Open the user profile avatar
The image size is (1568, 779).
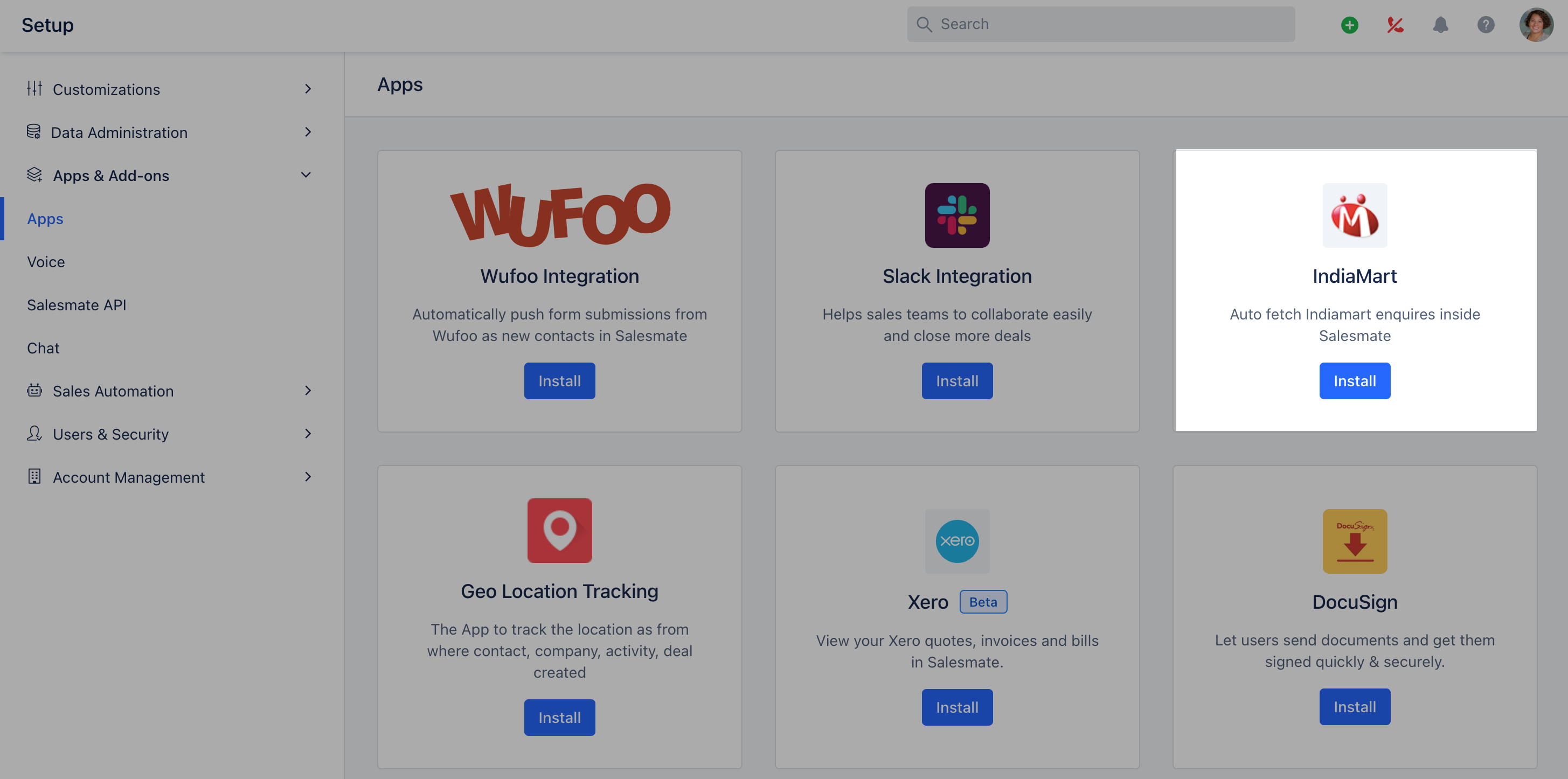tap(1536, 25)
